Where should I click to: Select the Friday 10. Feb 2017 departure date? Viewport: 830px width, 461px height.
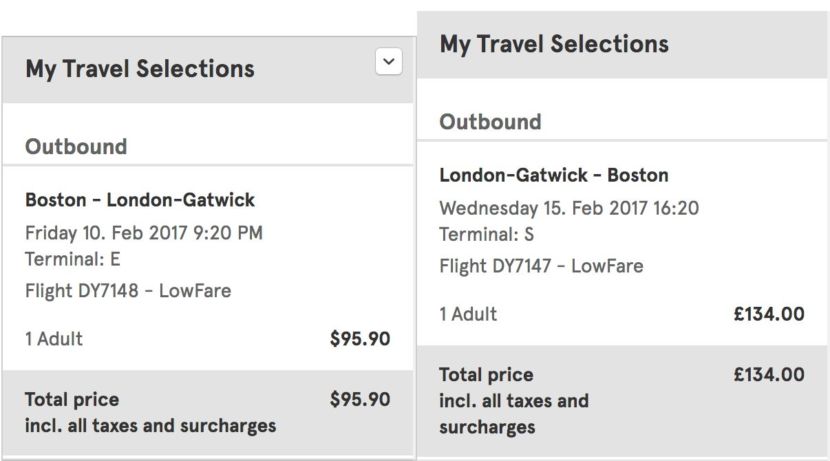(144, 234)
